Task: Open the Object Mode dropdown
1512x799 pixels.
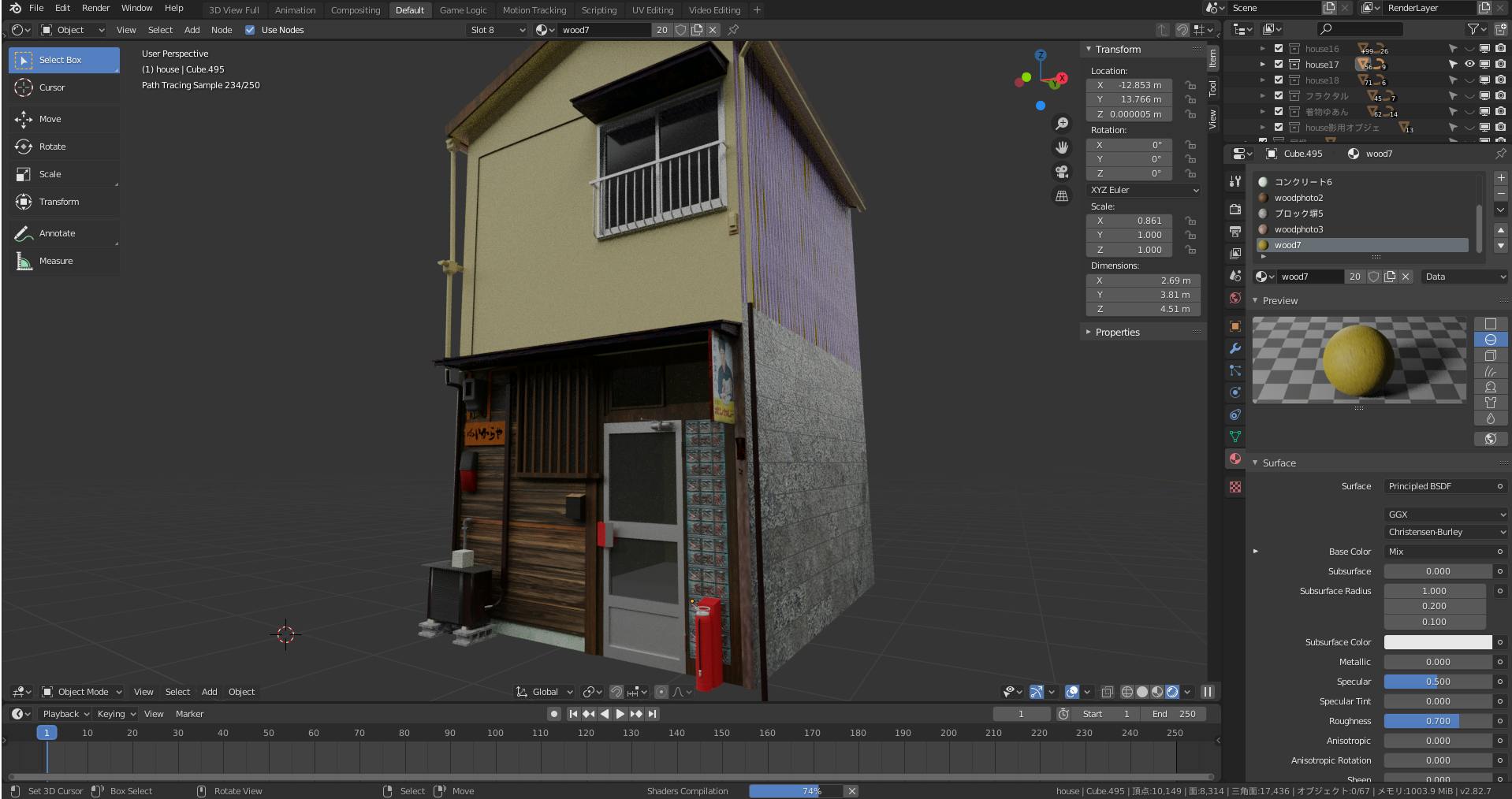Action: [x=82, y=692]
